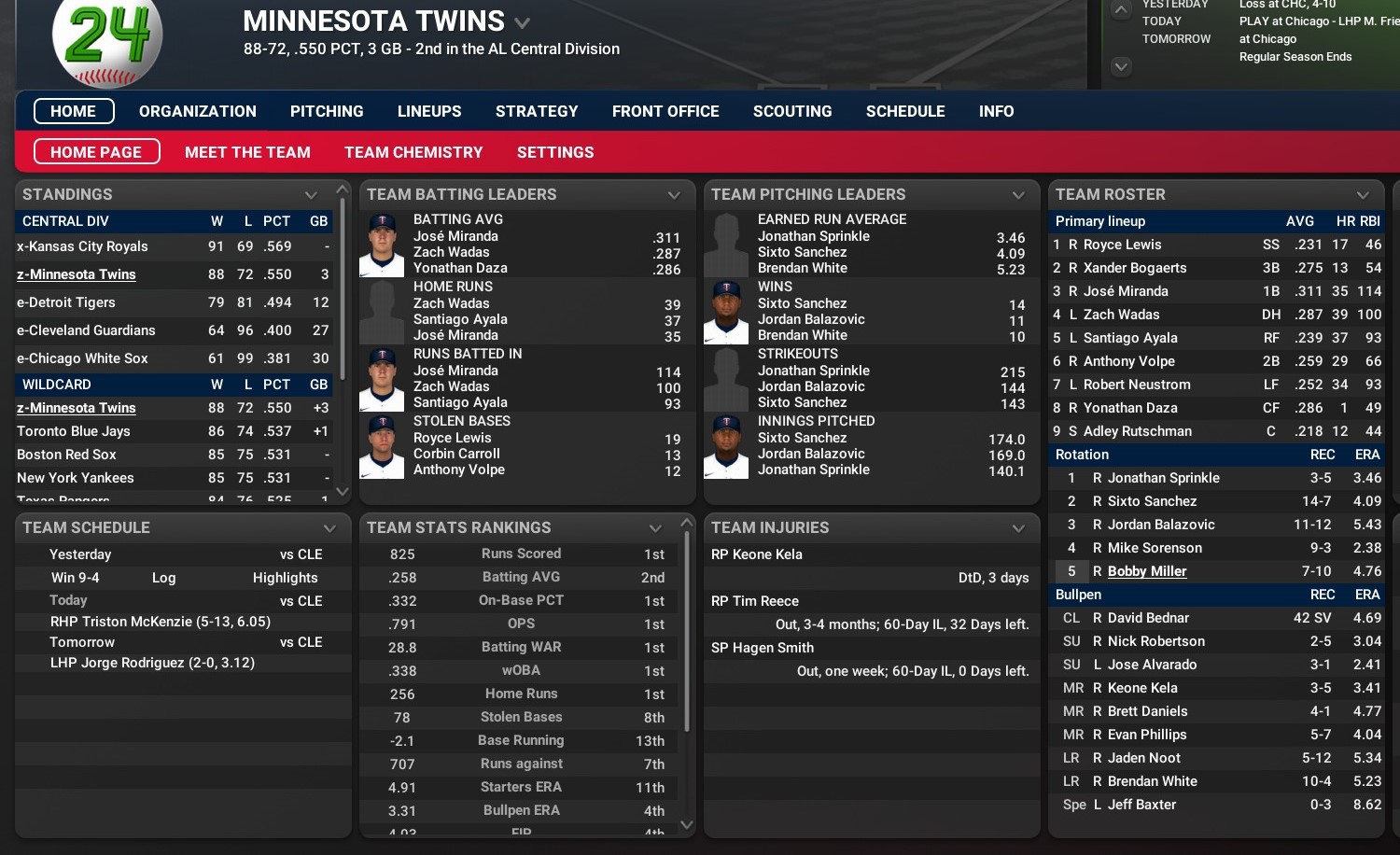The width and height of the screenshot is (1400, 855).
Task: Click the down arrow in the schedule ticker
Action: pyautogui.click(x=1121, y=66)
